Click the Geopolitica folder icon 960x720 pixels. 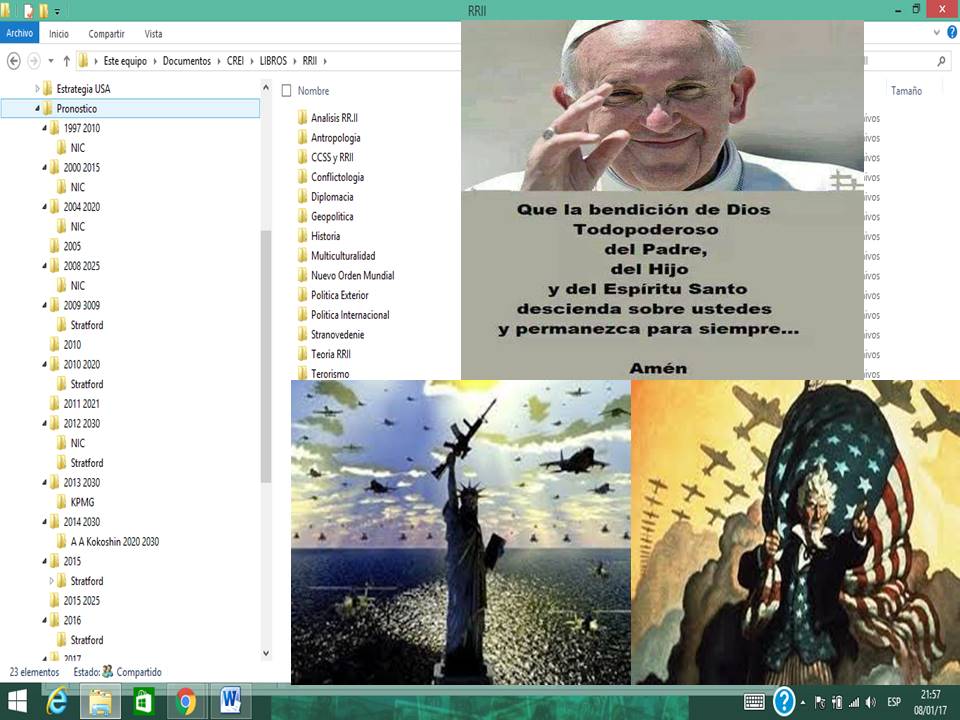pos(302,216)
